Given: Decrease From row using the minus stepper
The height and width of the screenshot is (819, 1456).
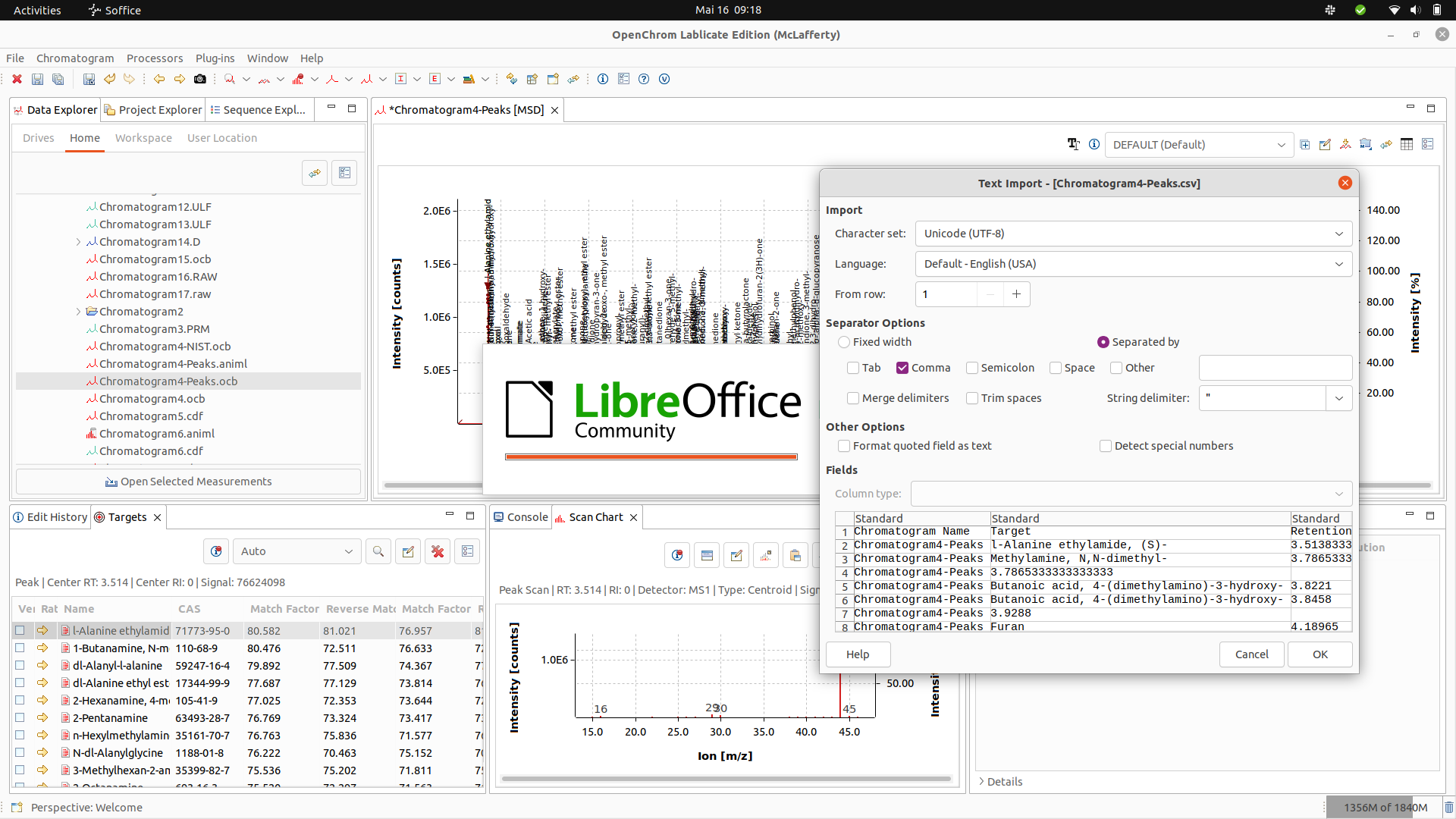Looking at the screenshot, I should point(990,294).
